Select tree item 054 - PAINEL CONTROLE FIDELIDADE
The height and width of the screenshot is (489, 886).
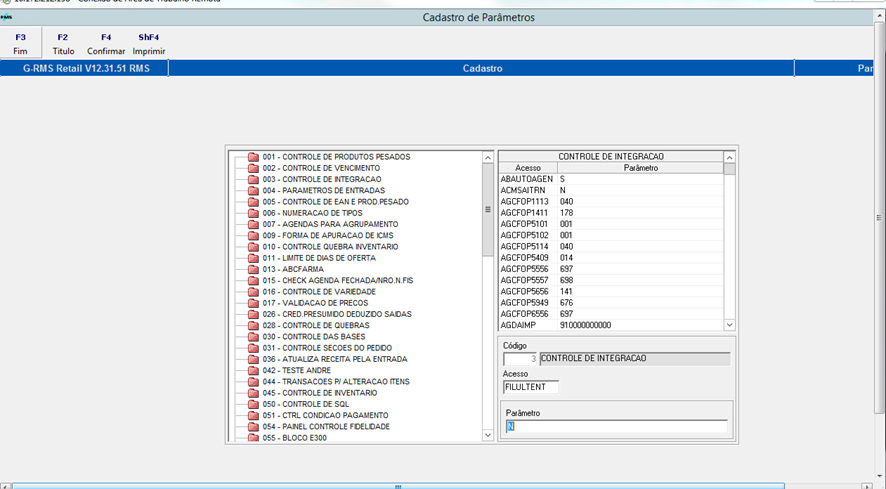[x=326, y=426]
